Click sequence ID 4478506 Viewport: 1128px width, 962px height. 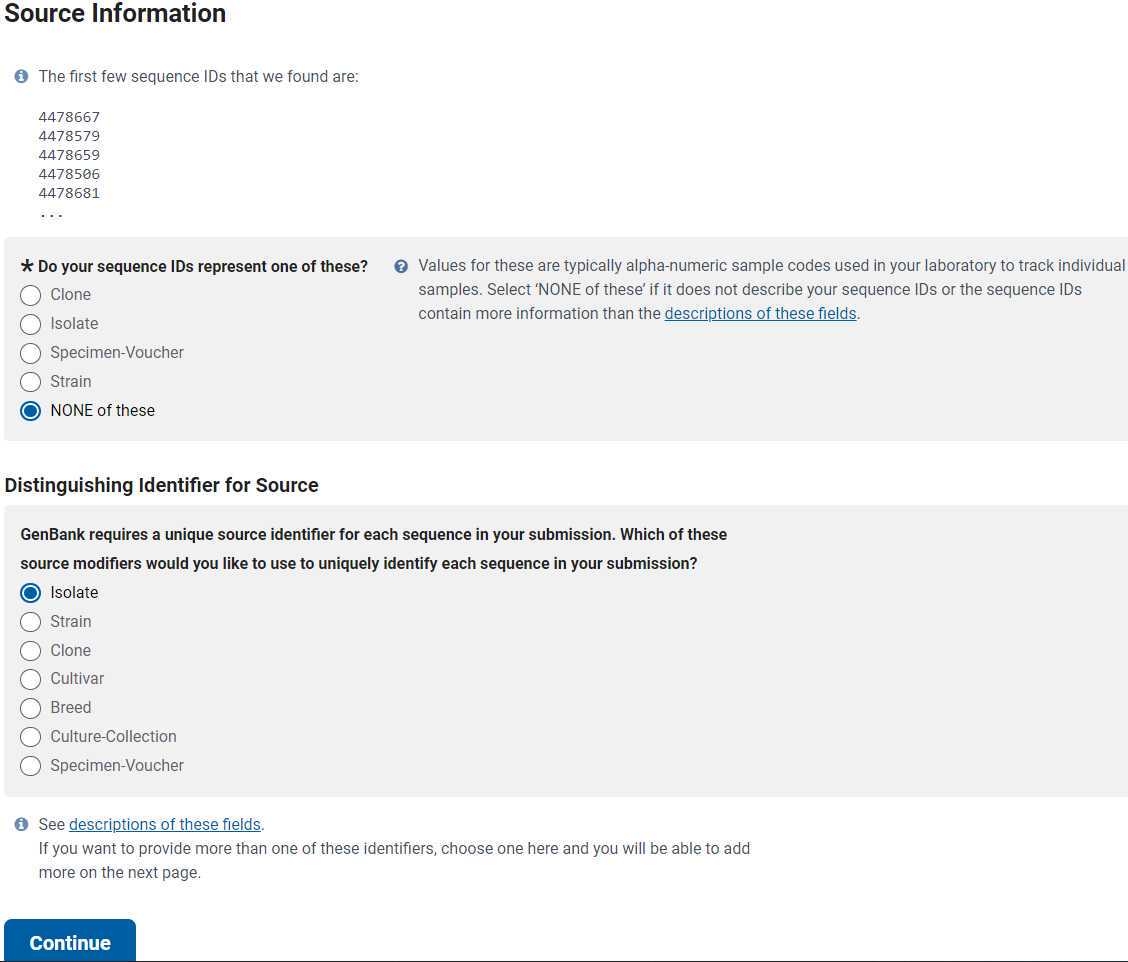[x=69, y=174]
